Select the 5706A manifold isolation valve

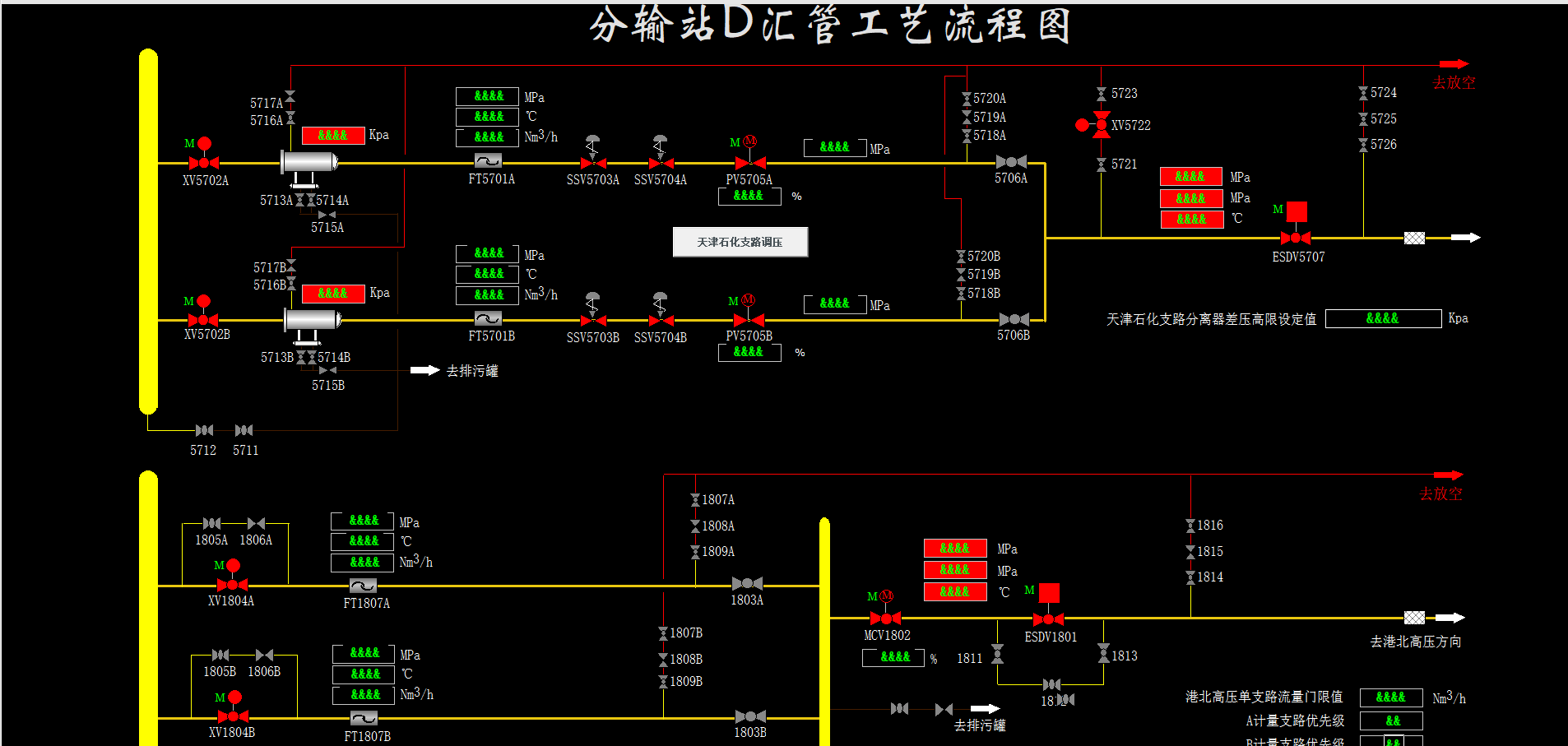tap(1011, 161)
